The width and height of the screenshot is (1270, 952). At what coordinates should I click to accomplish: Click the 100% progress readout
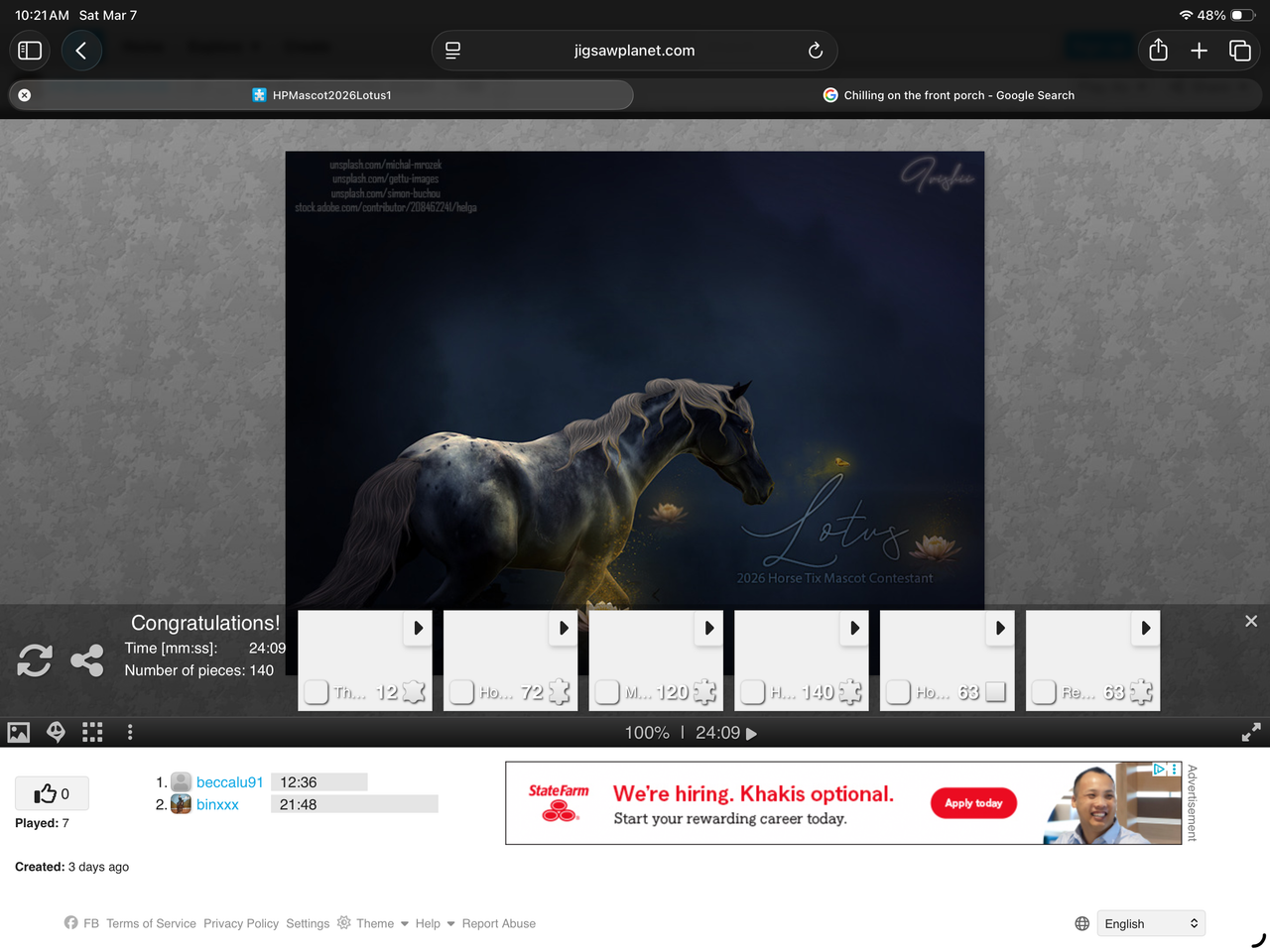(647, 733)
